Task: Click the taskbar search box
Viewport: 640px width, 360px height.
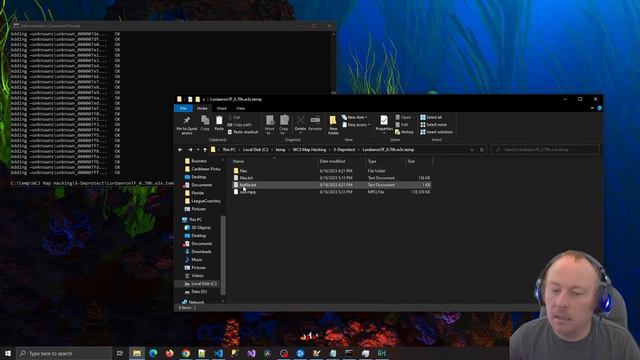Action: coord(64,353)
